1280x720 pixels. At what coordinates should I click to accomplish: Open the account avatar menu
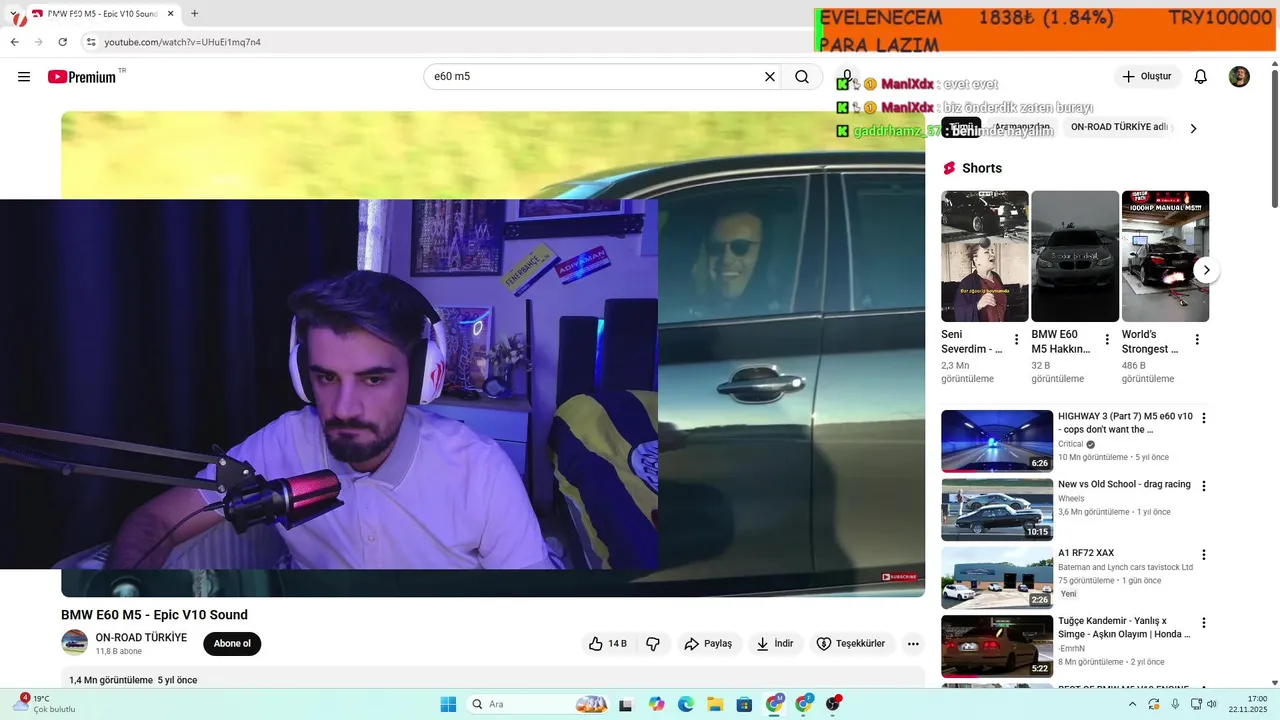(x=1239, y=77)
